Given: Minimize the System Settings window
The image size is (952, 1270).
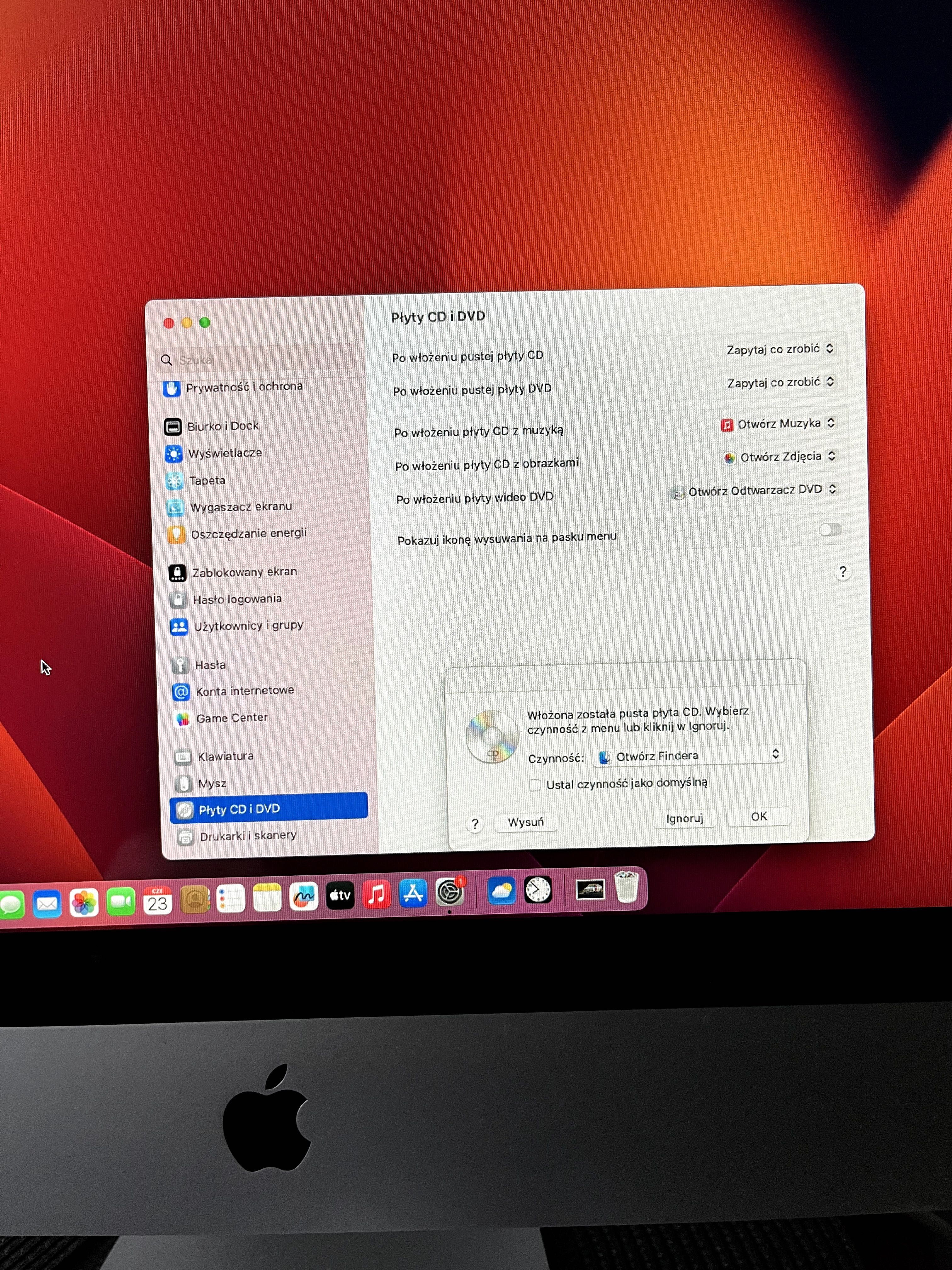Looking at the screenshot, I should (x=186, y=323).
